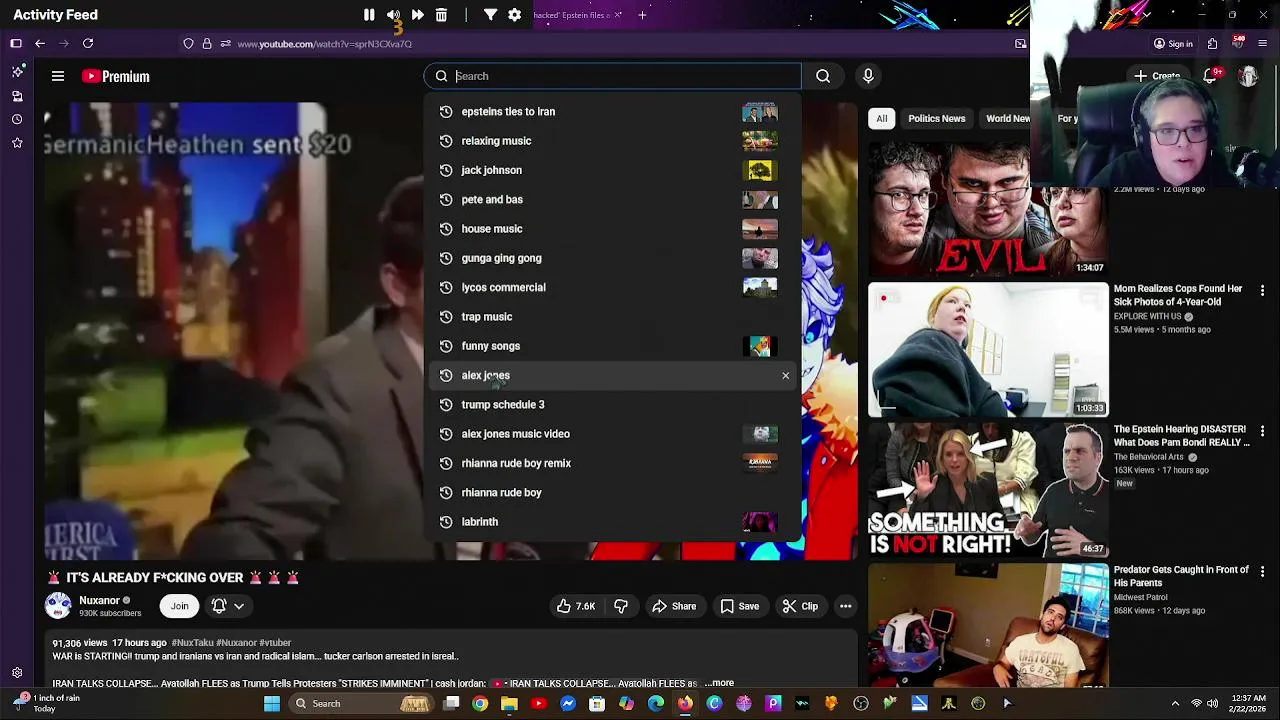1280x720 pixels.
Task: Open YouTube notifications bell
Action: (x=1210, y=76)
